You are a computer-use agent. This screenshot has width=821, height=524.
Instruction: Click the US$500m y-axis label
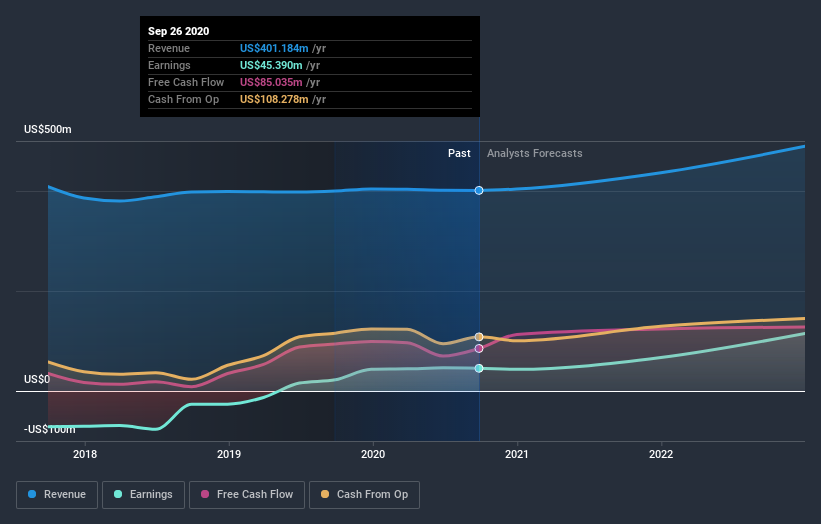48,129
